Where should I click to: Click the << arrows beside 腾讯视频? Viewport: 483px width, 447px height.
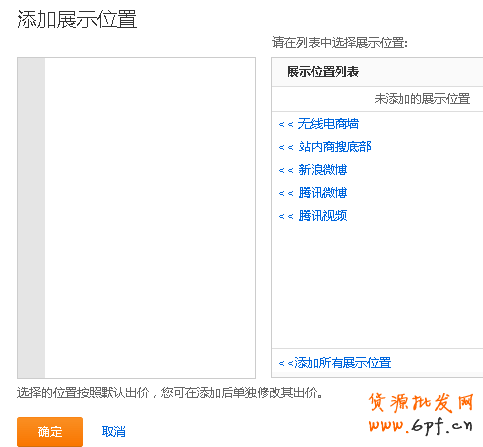coord(286,217)
